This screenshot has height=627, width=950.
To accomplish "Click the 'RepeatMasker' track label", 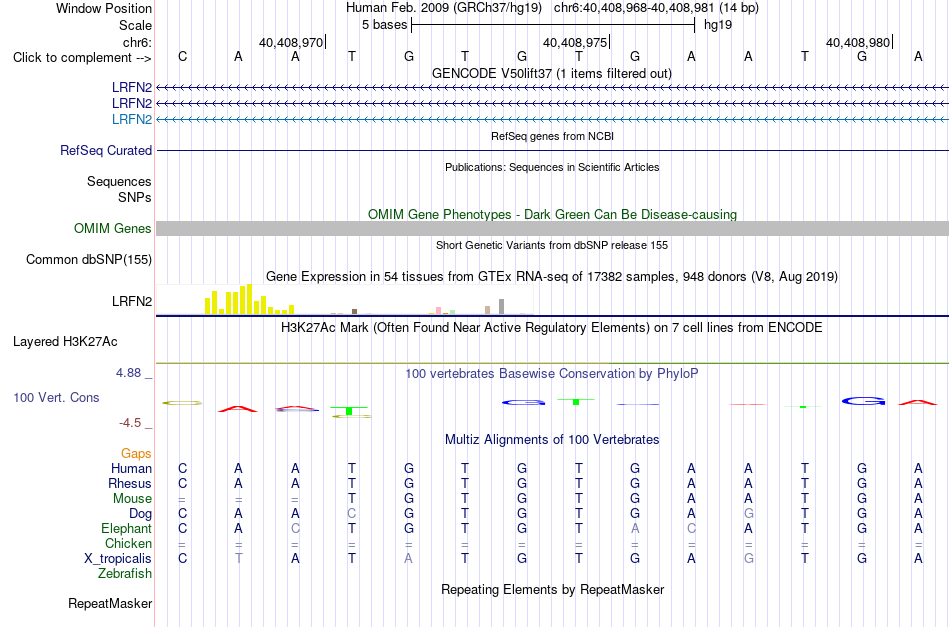I will 110,603.
